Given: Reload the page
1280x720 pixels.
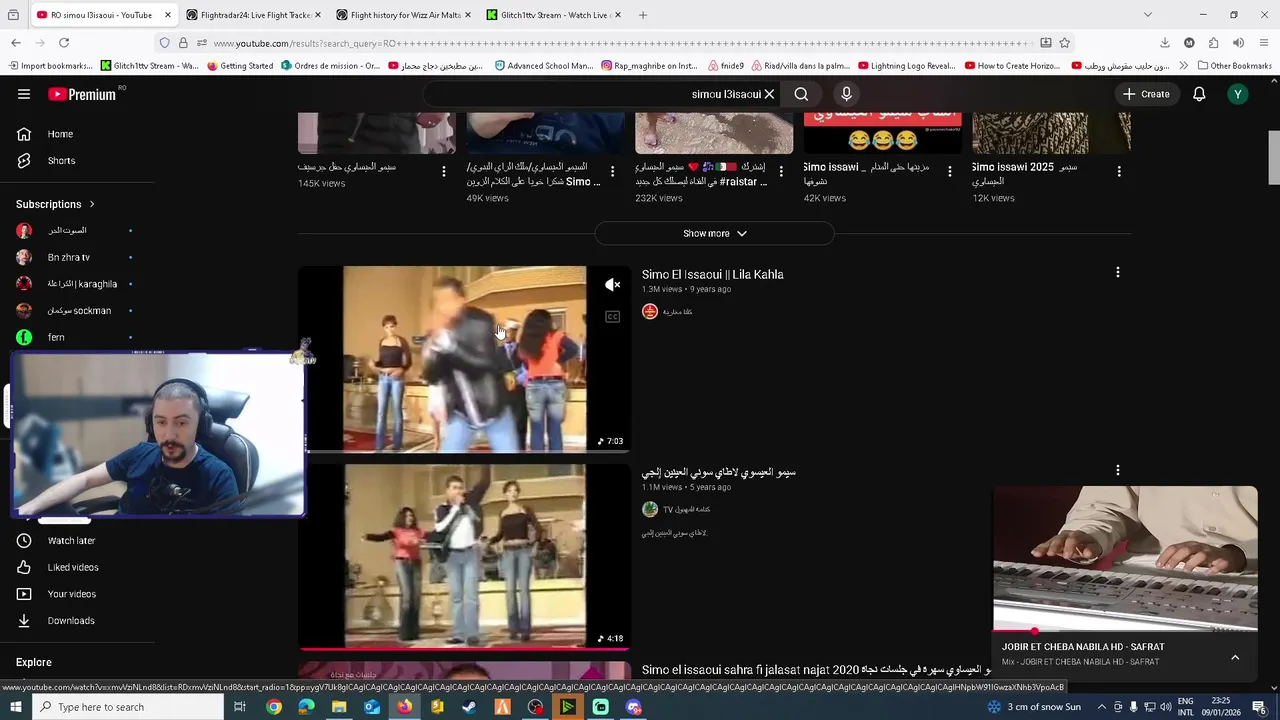Looking at the screenshot, I should point(64,43).
